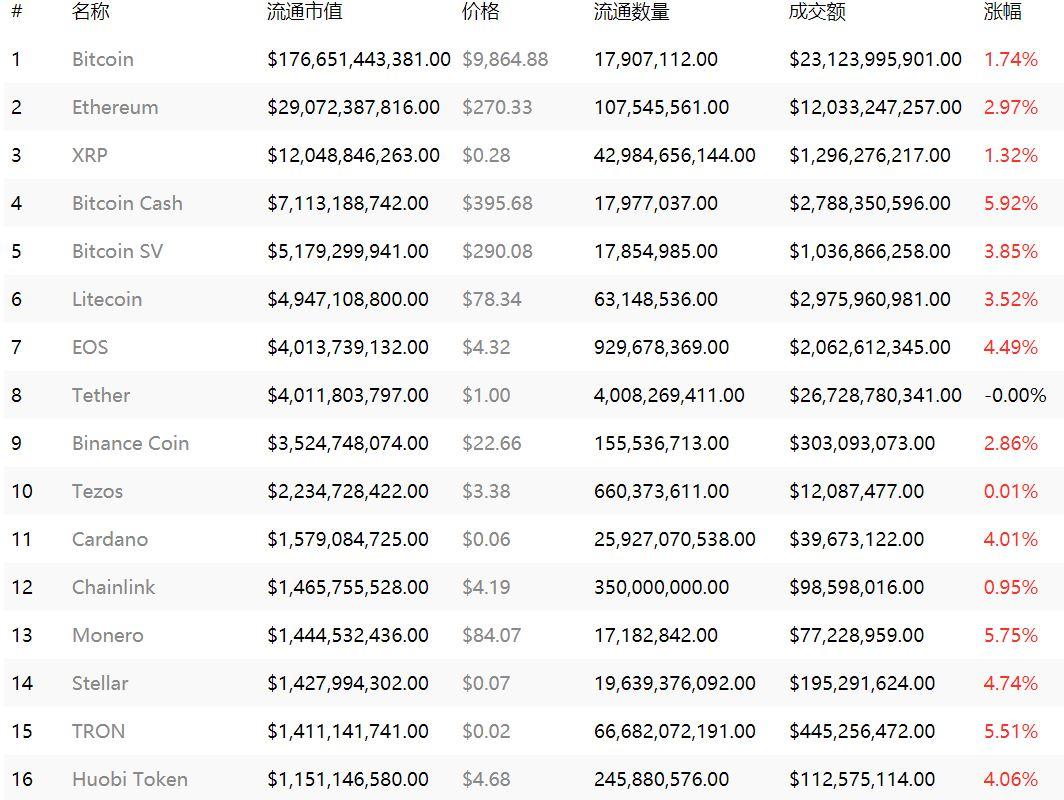Viewport: 1064px width, 800px height.
Task: Click the Binance Coin name
Action: (130, 443)
